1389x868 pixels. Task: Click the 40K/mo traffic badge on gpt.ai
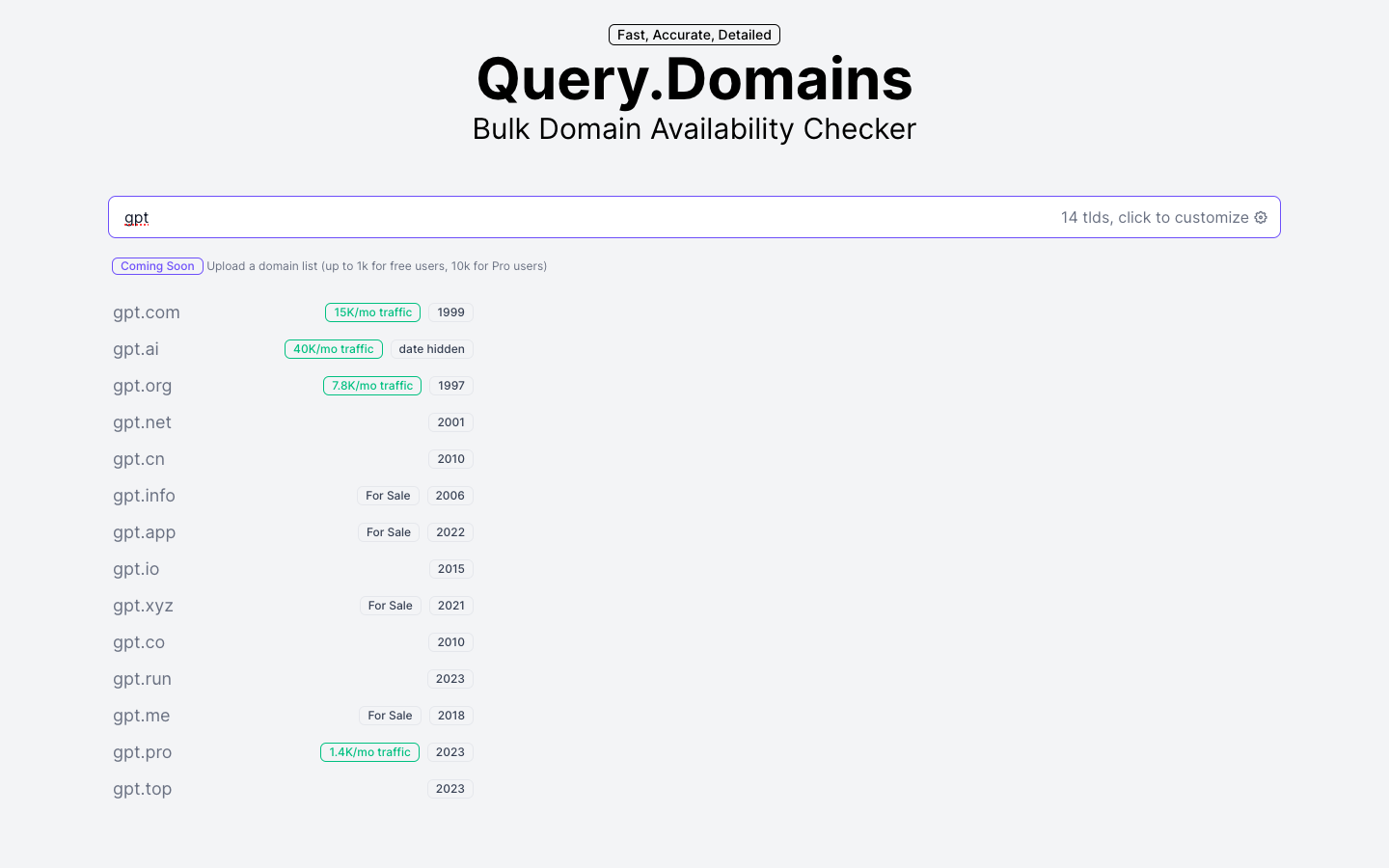coord(334,348)
